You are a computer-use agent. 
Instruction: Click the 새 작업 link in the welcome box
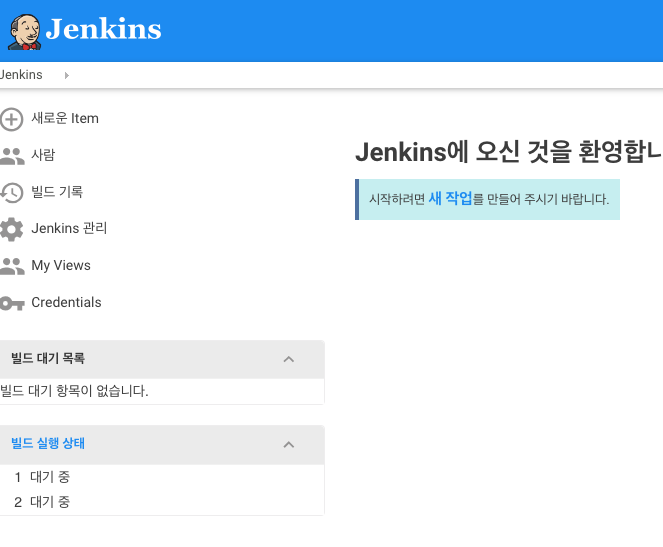pos(450,198)
